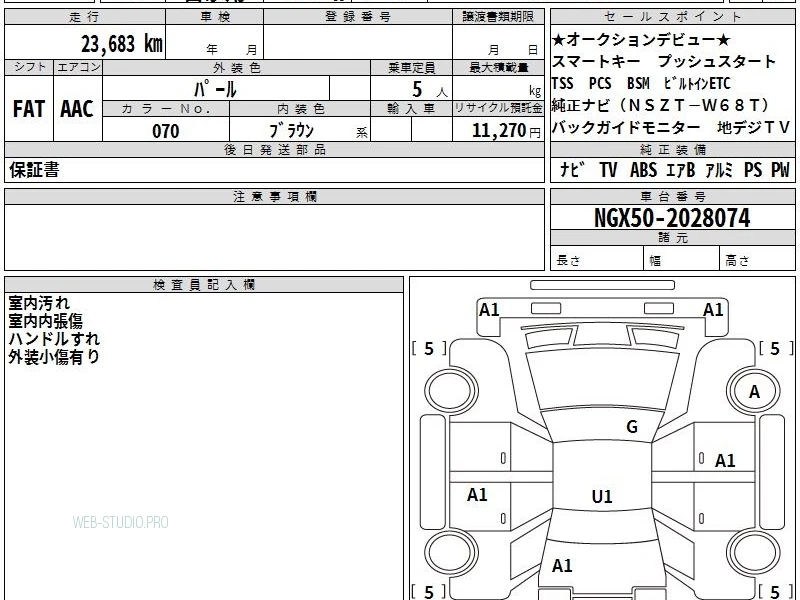Select the ABS equipment item

click(x=643, y=169)
